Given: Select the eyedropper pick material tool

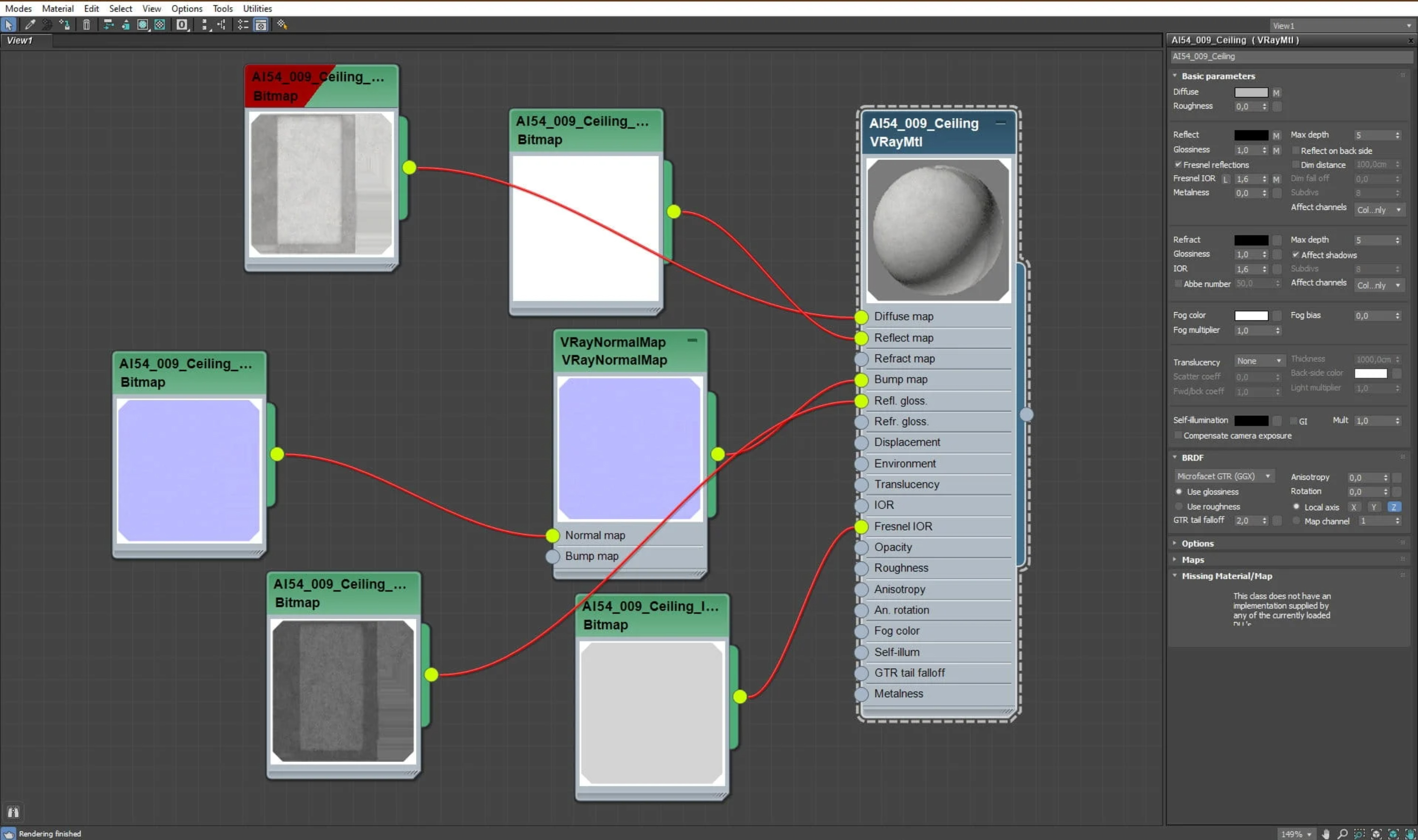Looking at the screenshot, I should (x=30, y=24).
